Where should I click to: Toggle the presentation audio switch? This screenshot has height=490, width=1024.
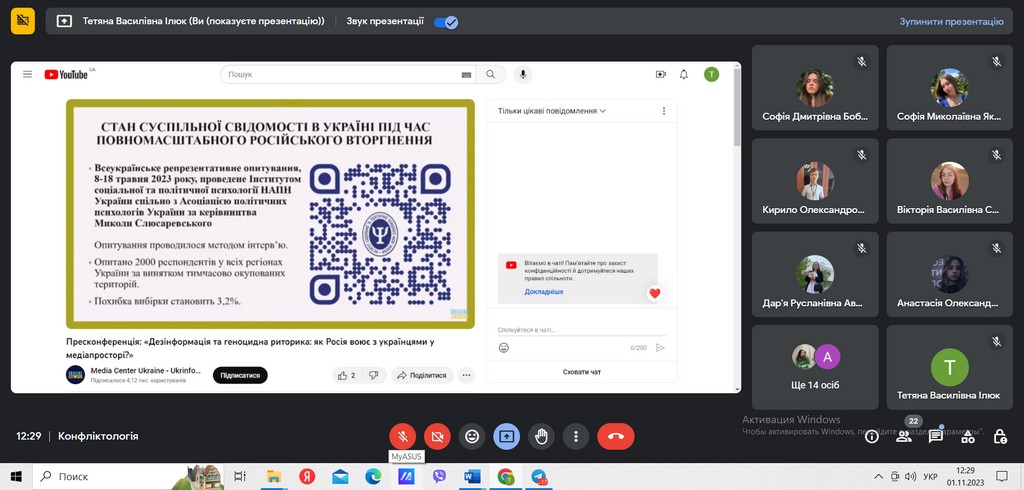(x=446, y=21)
